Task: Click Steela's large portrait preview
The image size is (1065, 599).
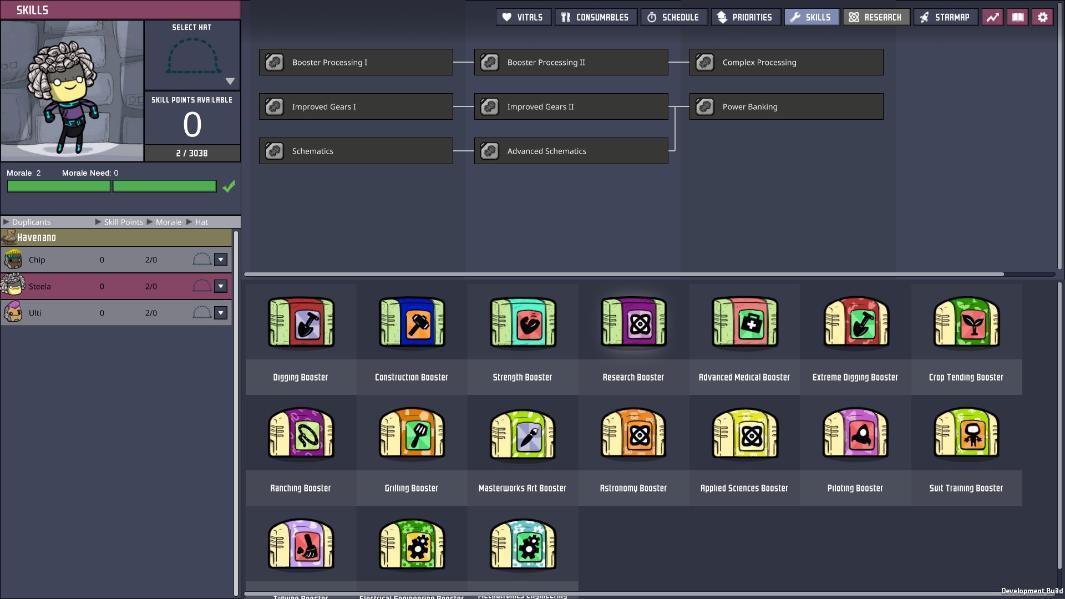Action: (72, 90)
